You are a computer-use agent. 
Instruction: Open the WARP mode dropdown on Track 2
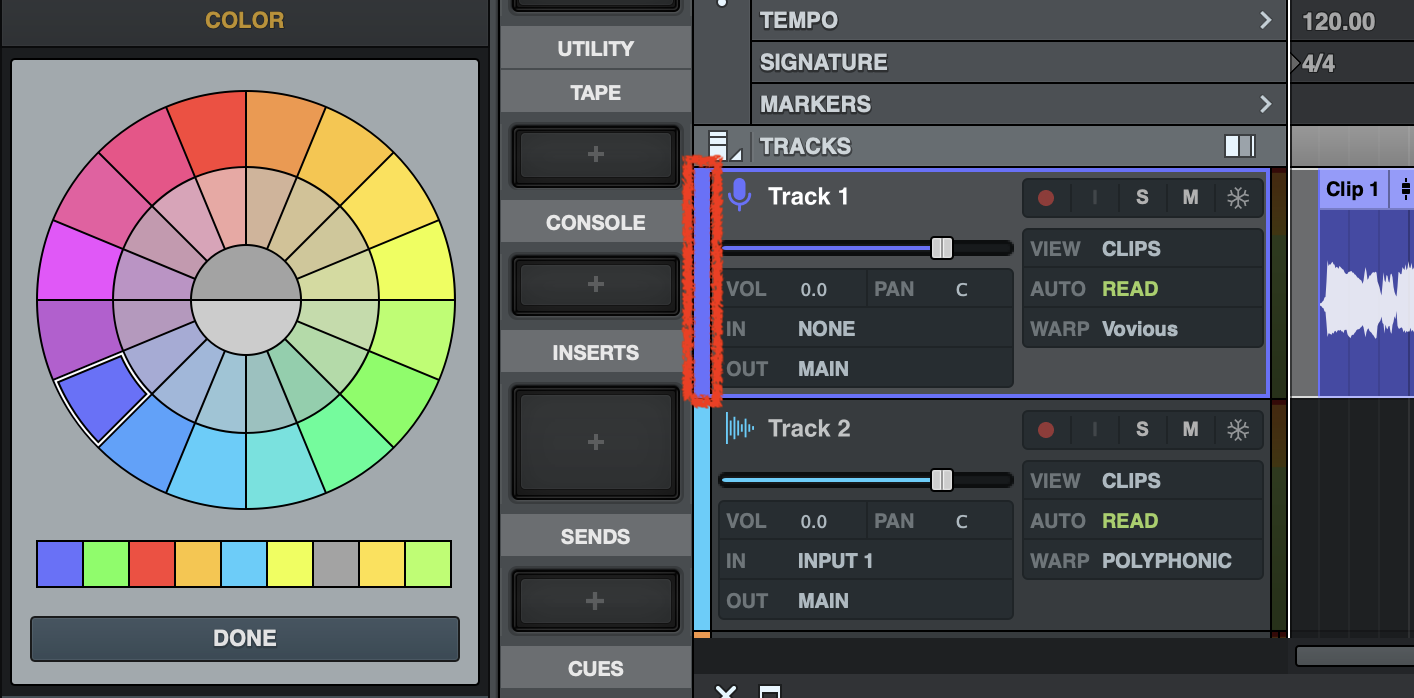coord(1166,561)
